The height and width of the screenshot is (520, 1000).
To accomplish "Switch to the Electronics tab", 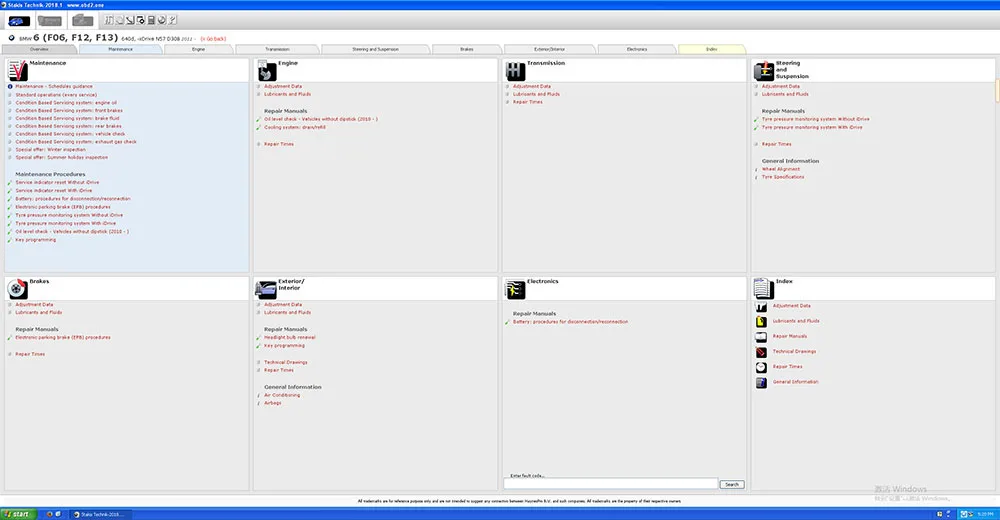I will (636, 49).
